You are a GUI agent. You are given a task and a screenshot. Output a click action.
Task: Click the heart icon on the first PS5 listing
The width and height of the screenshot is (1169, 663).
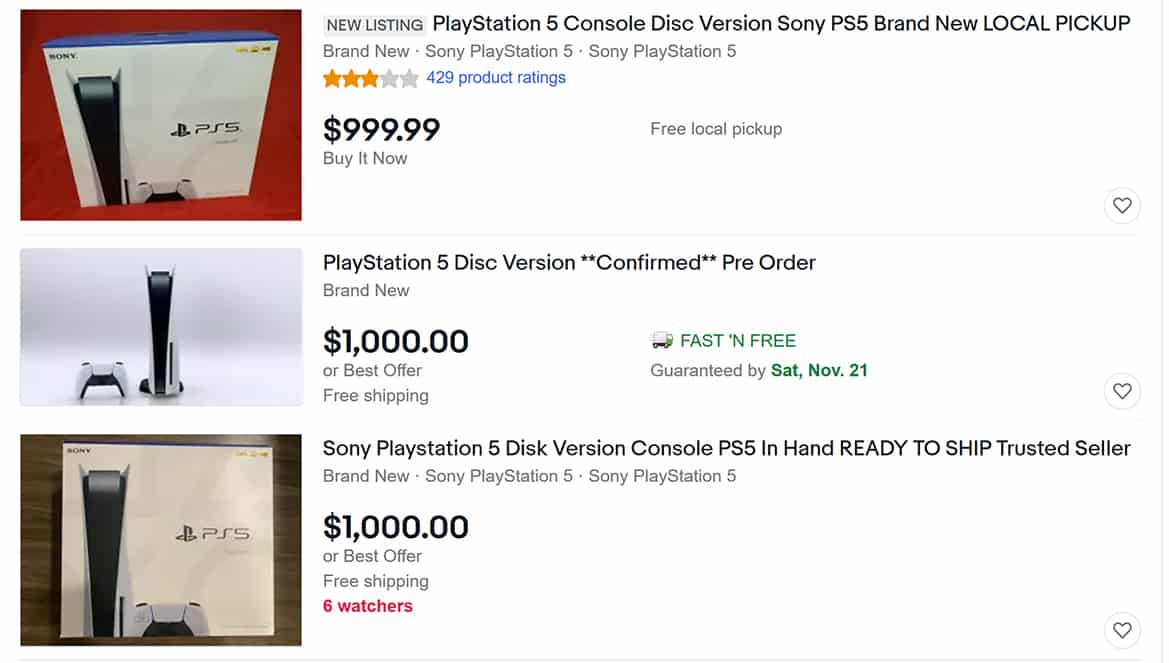tap(1122, 205)
